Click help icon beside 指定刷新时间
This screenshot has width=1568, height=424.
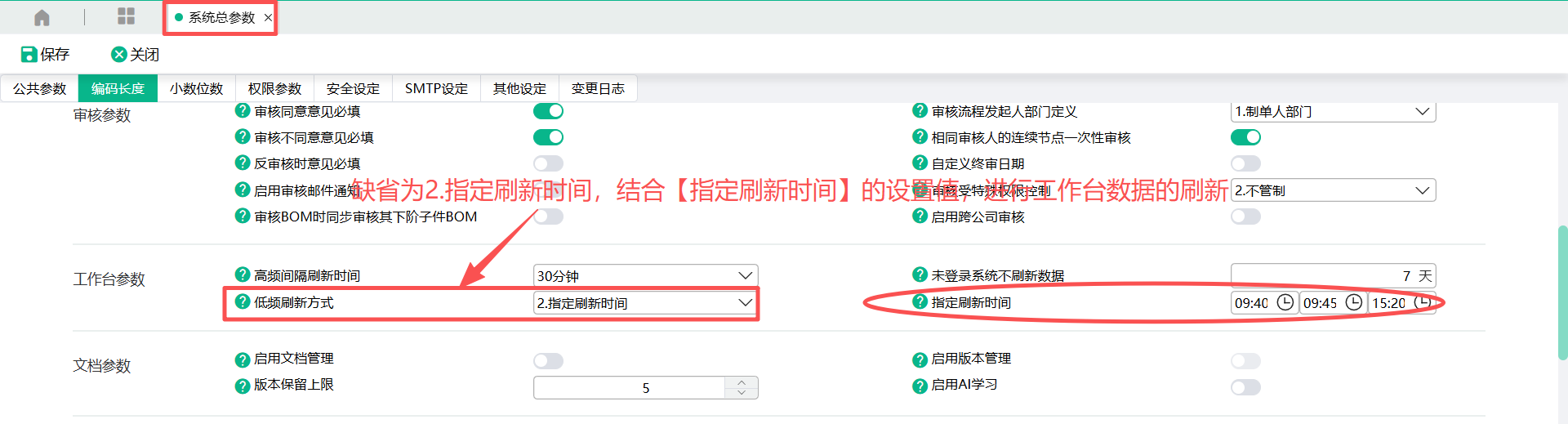(920, 301)
